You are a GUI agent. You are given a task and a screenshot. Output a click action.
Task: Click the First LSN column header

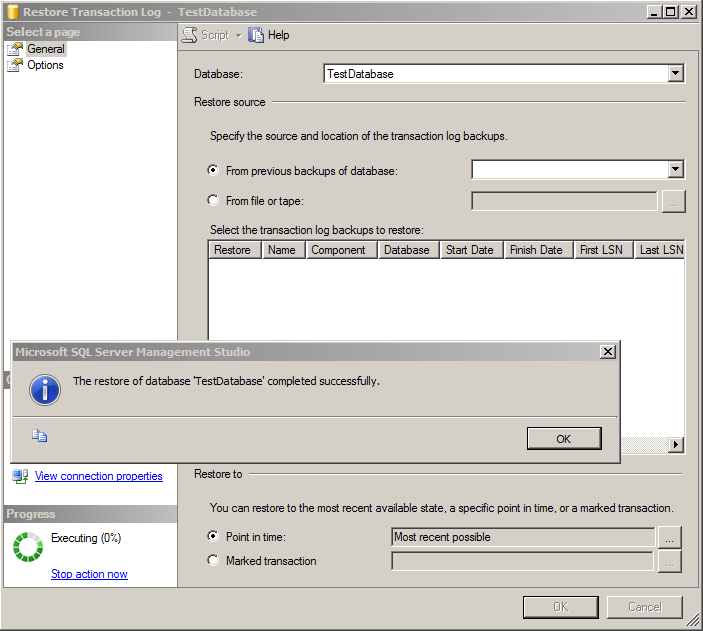(603, 250)
